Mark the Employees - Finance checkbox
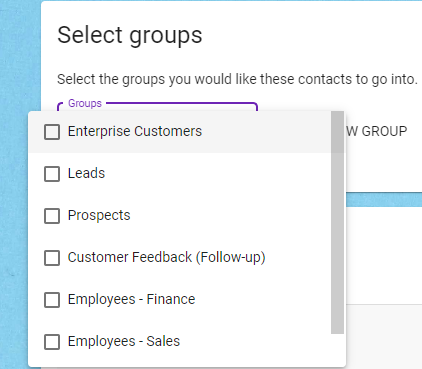Image resolution: width=422 pixels, height=369 pixels. 52,300
